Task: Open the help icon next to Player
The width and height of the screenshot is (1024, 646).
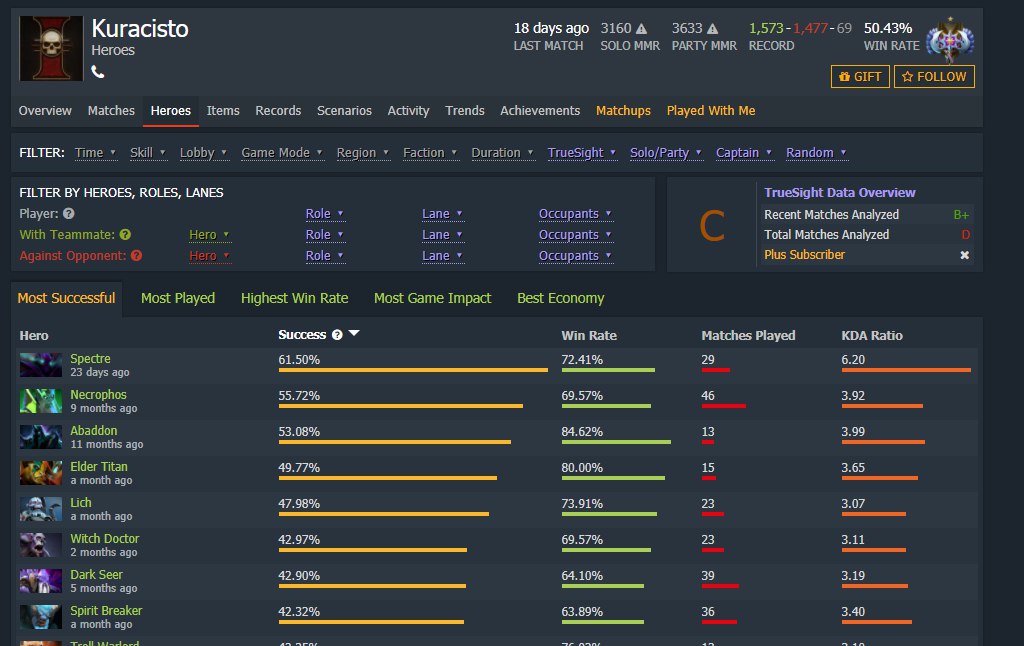Action: pos(69,214)
